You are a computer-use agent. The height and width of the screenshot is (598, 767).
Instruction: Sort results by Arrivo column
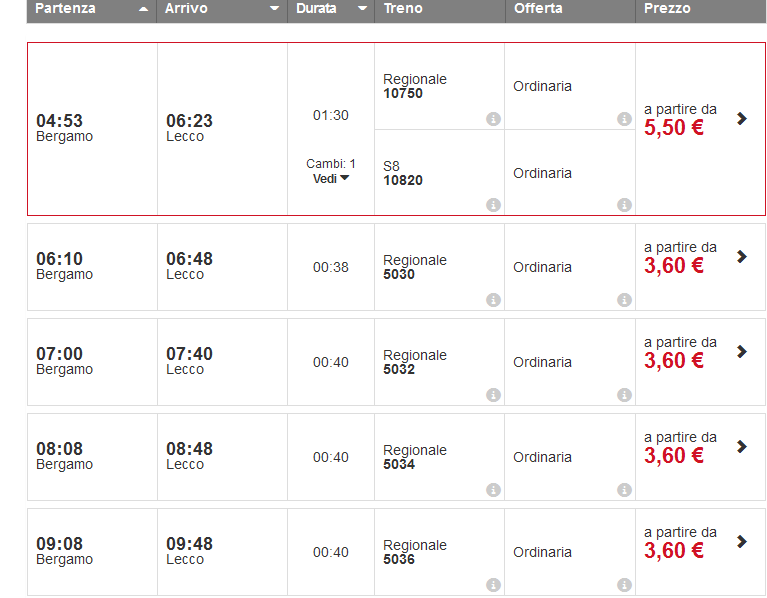tap(222, 8)
